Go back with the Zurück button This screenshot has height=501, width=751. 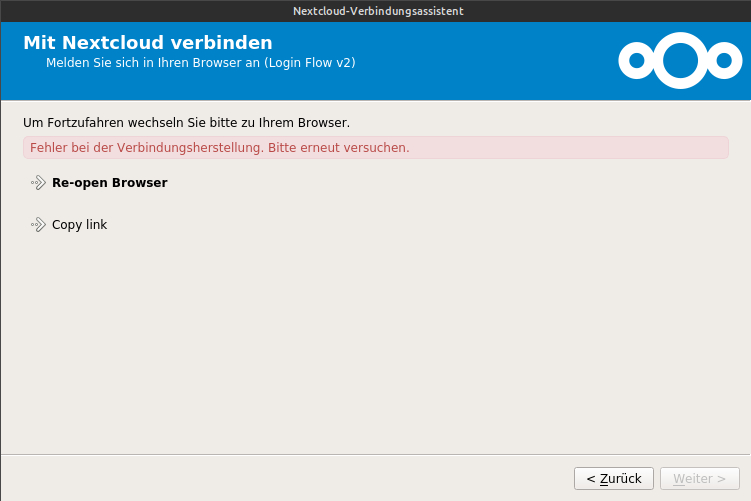tap(614, 478)
